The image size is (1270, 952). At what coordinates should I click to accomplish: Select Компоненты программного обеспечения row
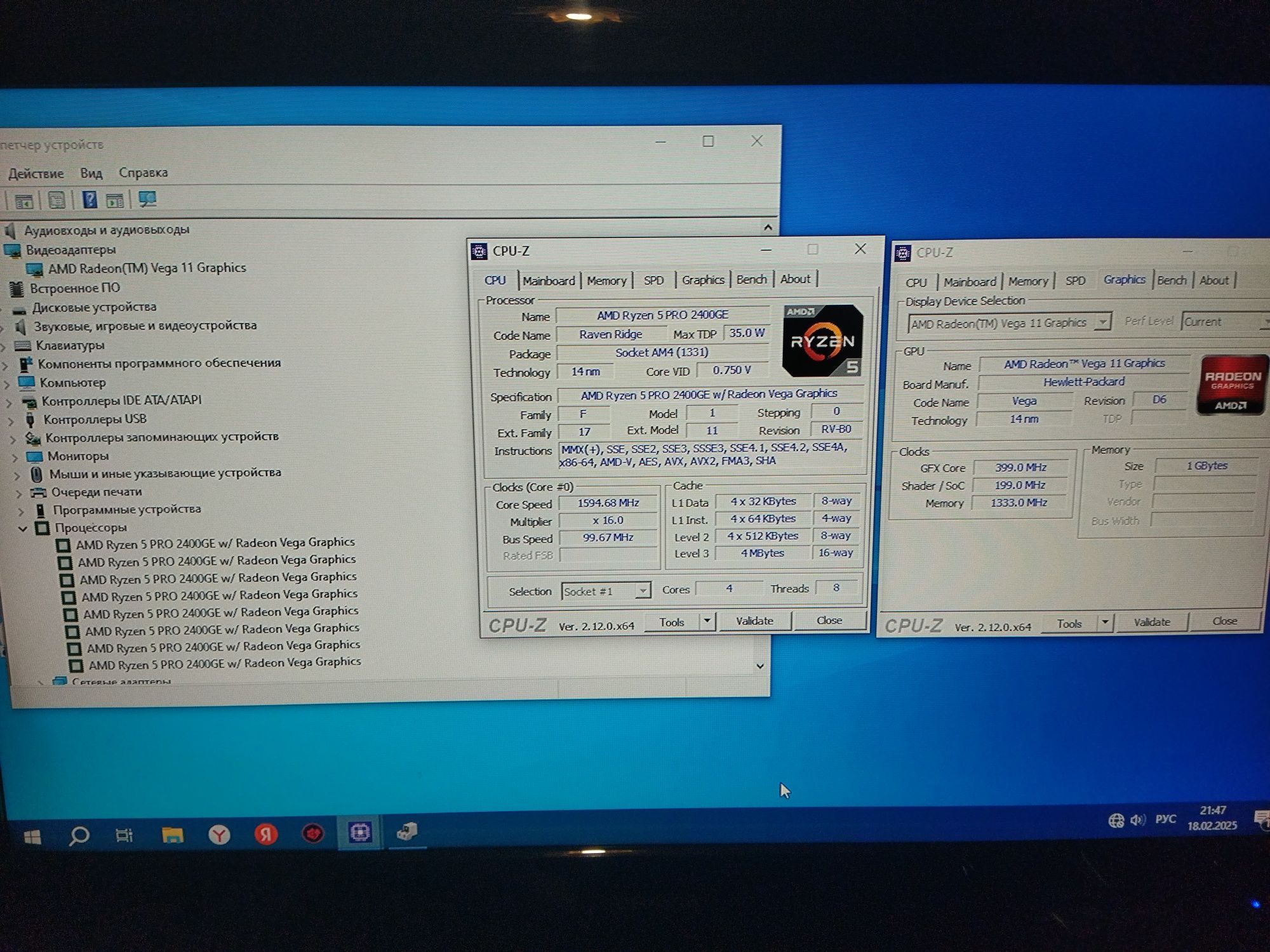point(159,364)
